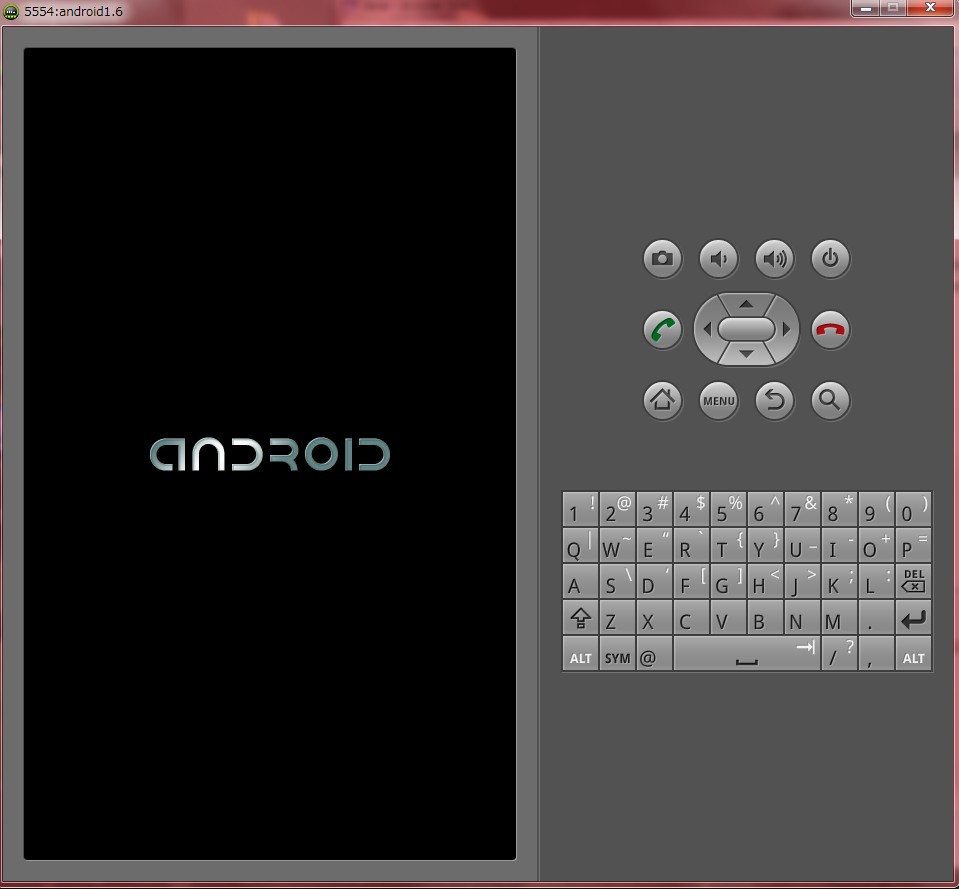Click the P key
Viewport: 959px width, 889px height.
pyautogui.click(x=913, y=545)
